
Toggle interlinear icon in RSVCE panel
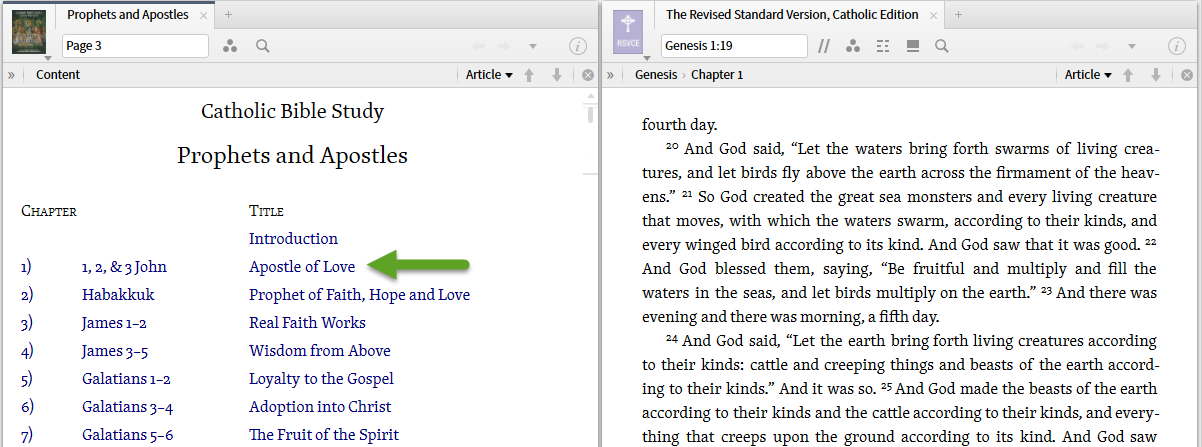(x=883, y=46)
